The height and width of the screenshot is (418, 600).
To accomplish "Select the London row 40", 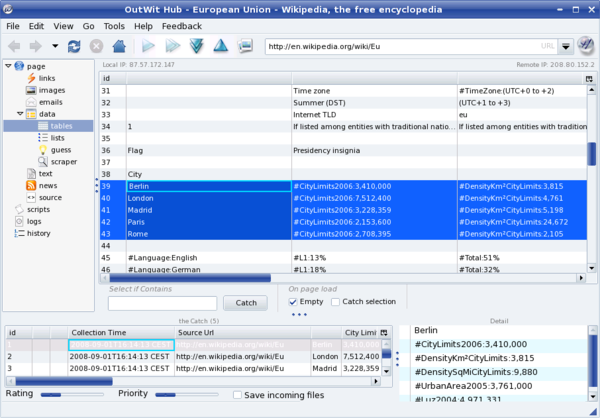I will tap(343, 198).
